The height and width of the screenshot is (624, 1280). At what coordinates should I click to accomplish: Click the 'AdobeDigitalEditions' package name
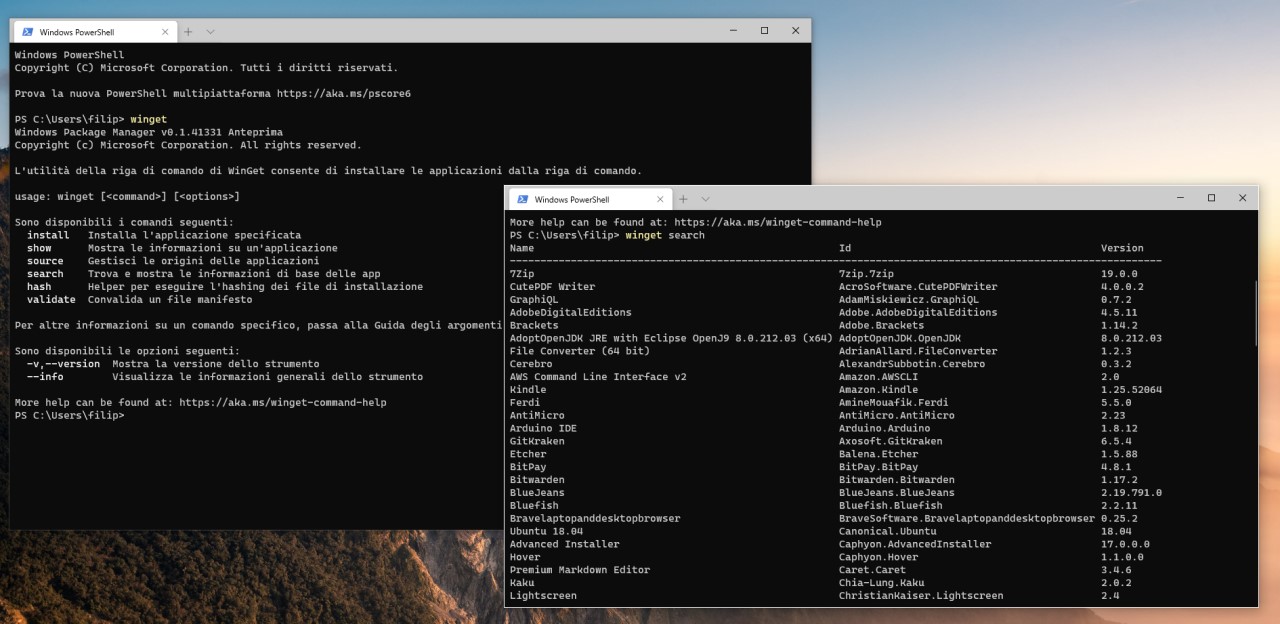pos(571,312)
